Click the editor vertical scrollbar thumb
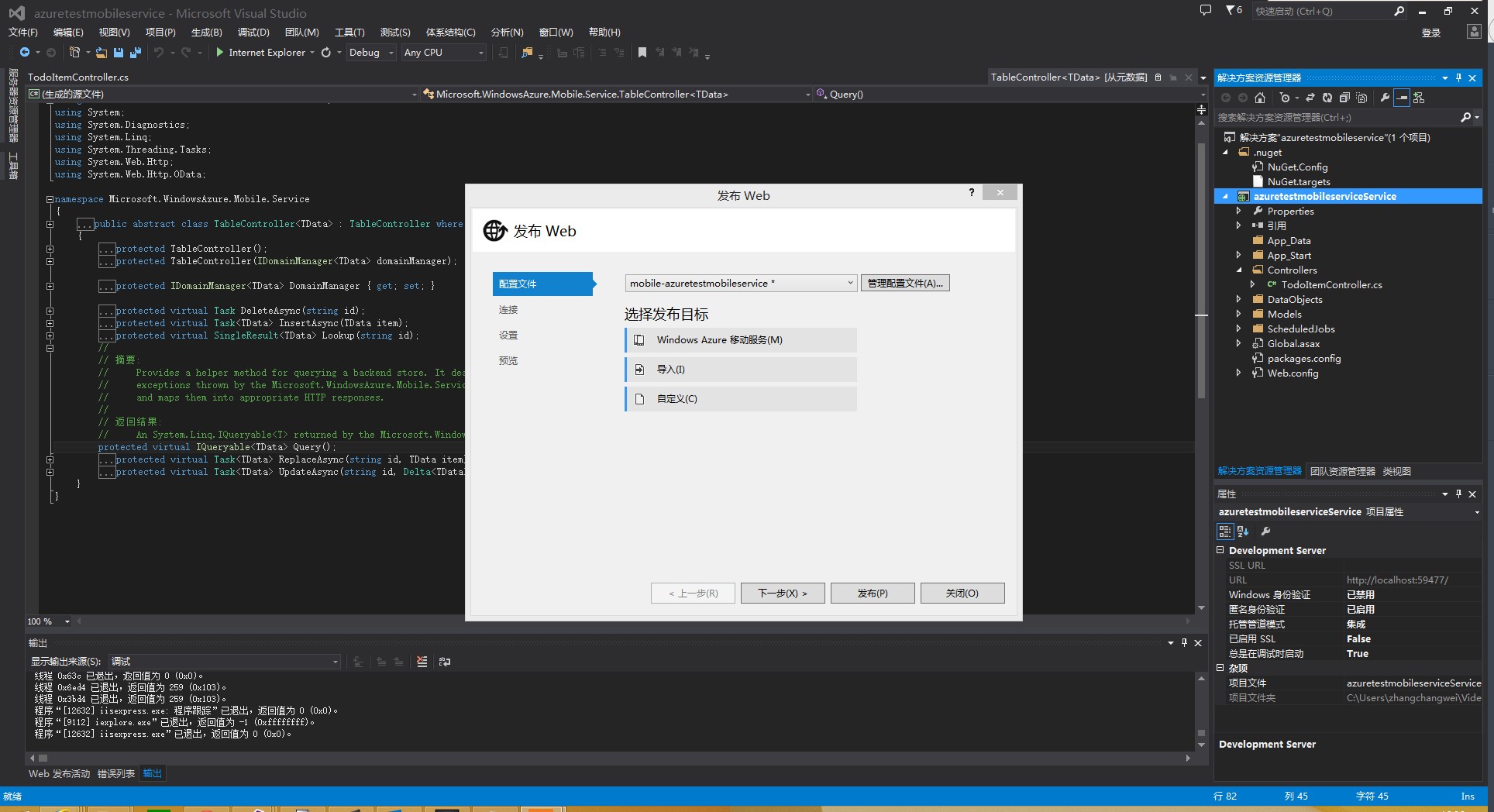 pos(1201,271)
